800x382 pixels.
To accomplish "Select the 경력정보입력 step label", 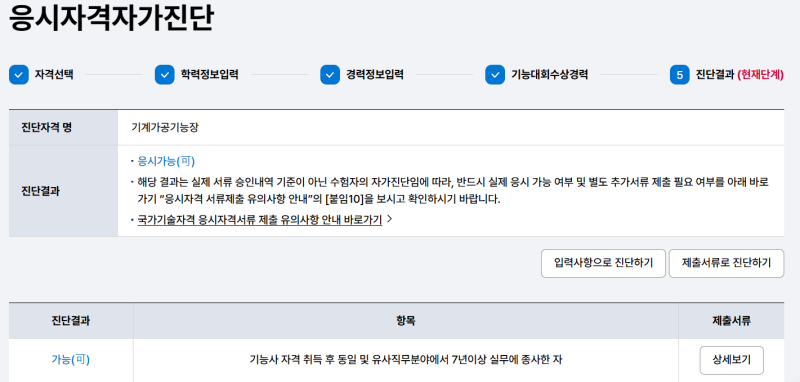I will [374, 75].
